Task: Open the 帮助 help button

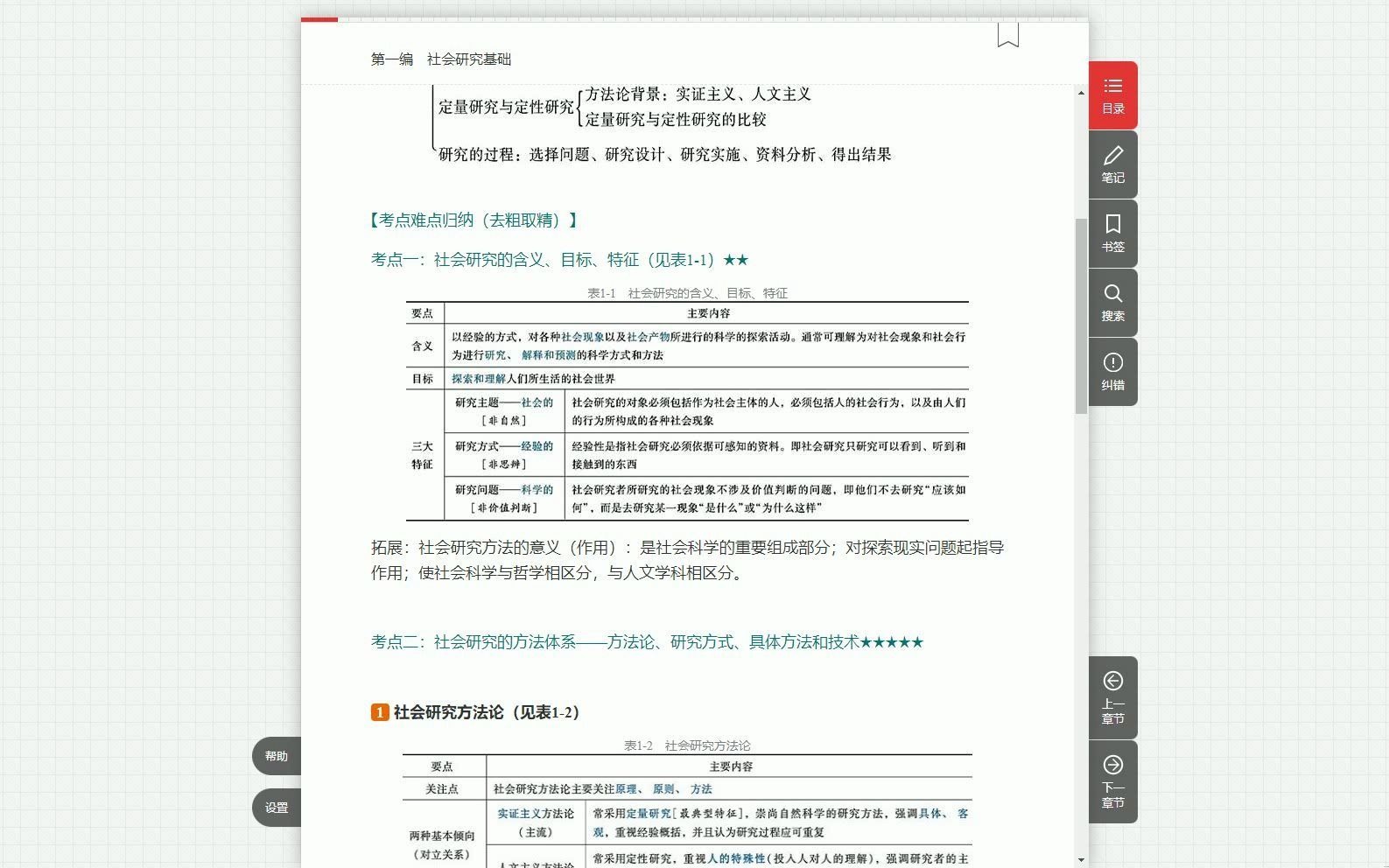Action: pyautogui.click(x=277, y=756)
